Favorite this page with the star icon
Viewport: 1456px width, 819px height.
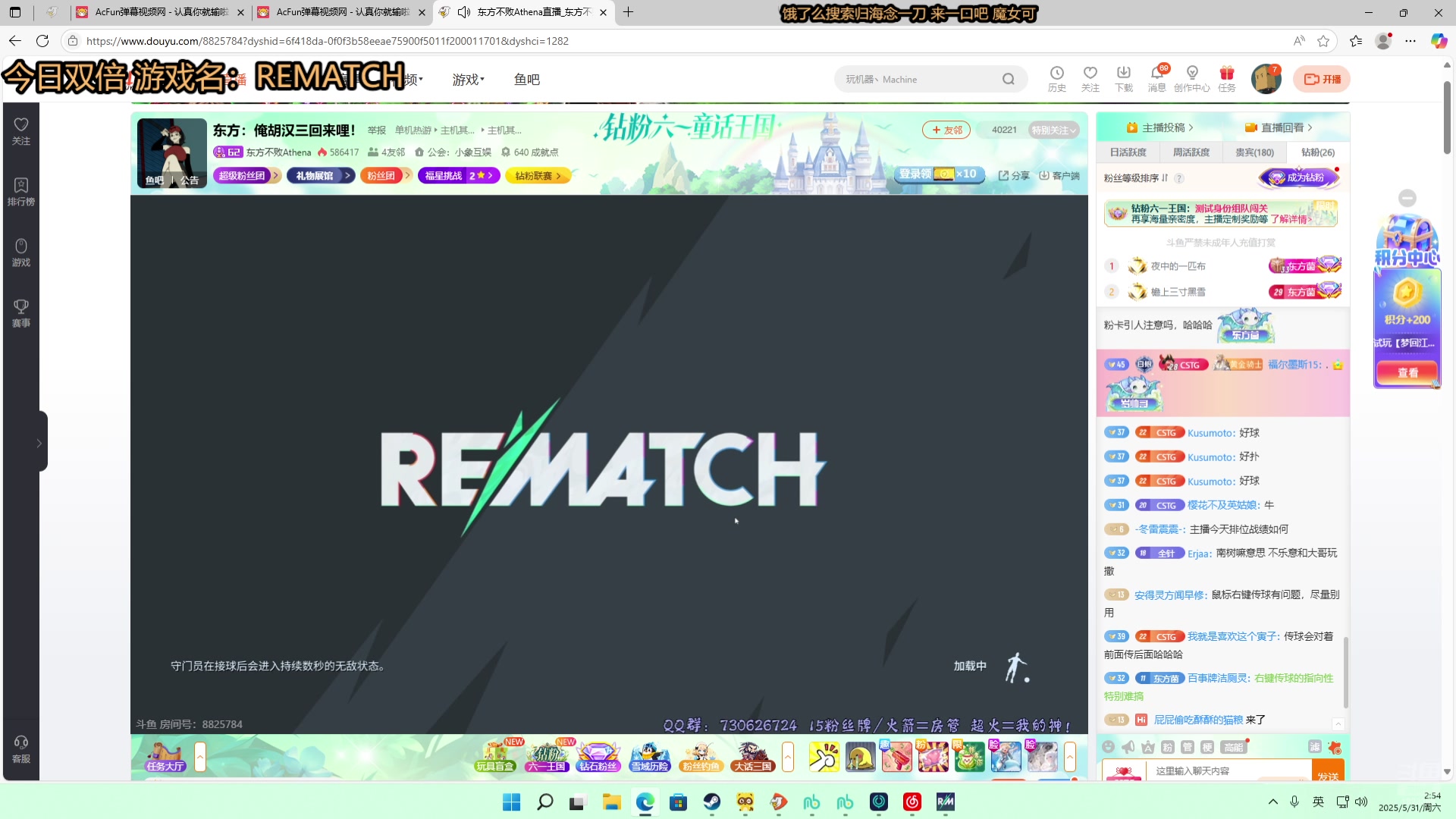[x=1323, y=41]
